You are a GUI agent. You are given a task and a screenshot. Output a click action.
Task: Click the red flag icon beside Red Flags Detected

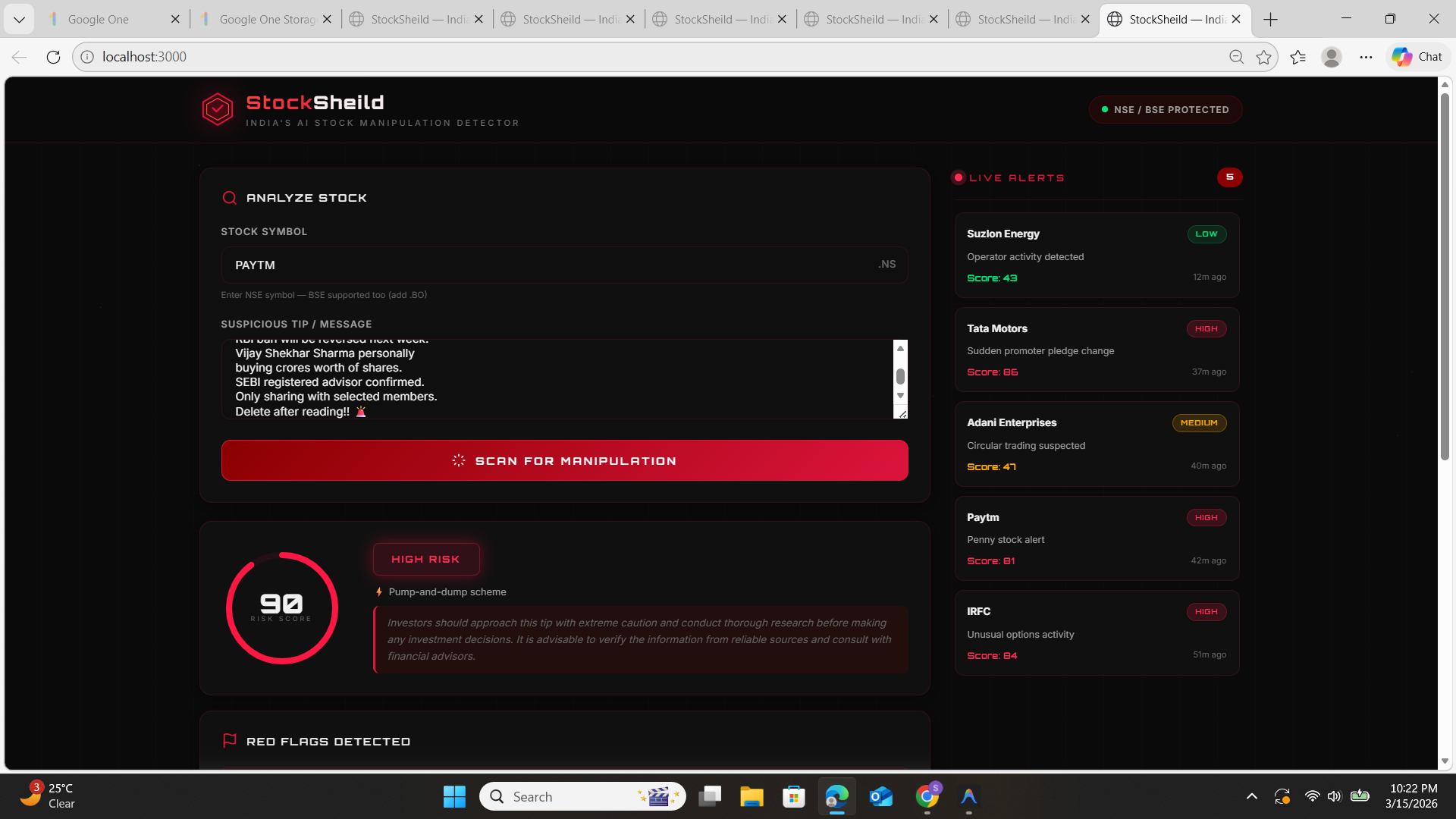pyautogui.click(x=230, y=741)
